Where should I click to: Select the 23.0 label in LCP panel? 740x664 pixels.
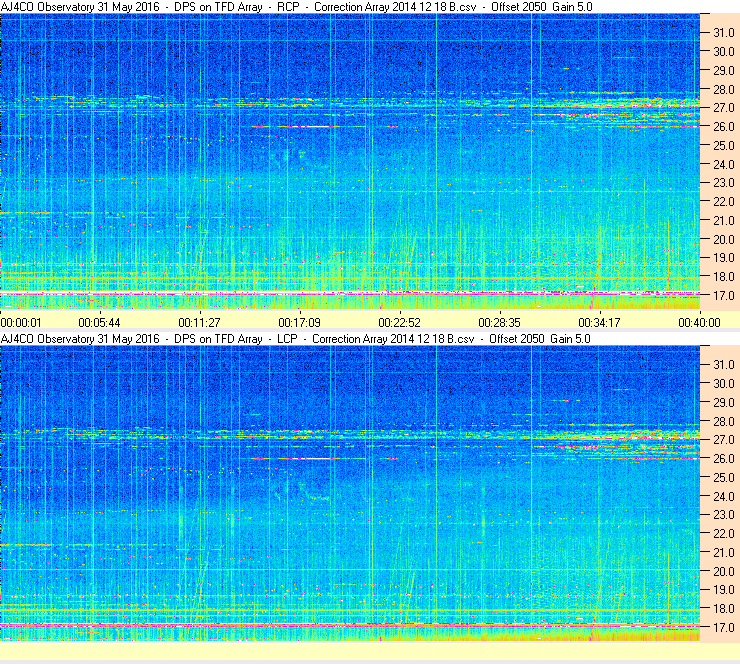pyautogui.click(x=723, y=515)
